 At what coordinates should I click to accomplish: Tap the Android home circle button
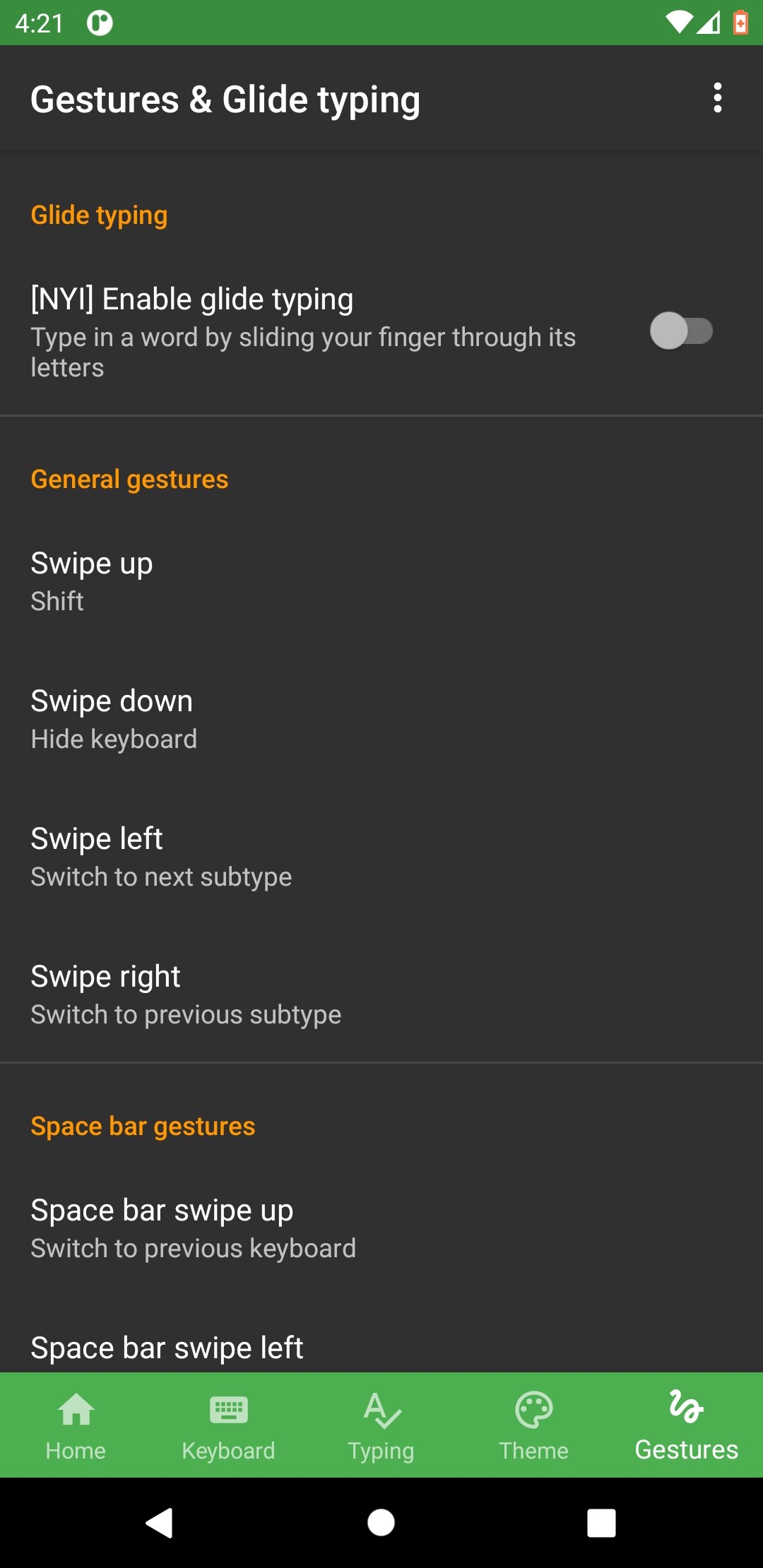pyautogui.click(x=381, y=1523)
